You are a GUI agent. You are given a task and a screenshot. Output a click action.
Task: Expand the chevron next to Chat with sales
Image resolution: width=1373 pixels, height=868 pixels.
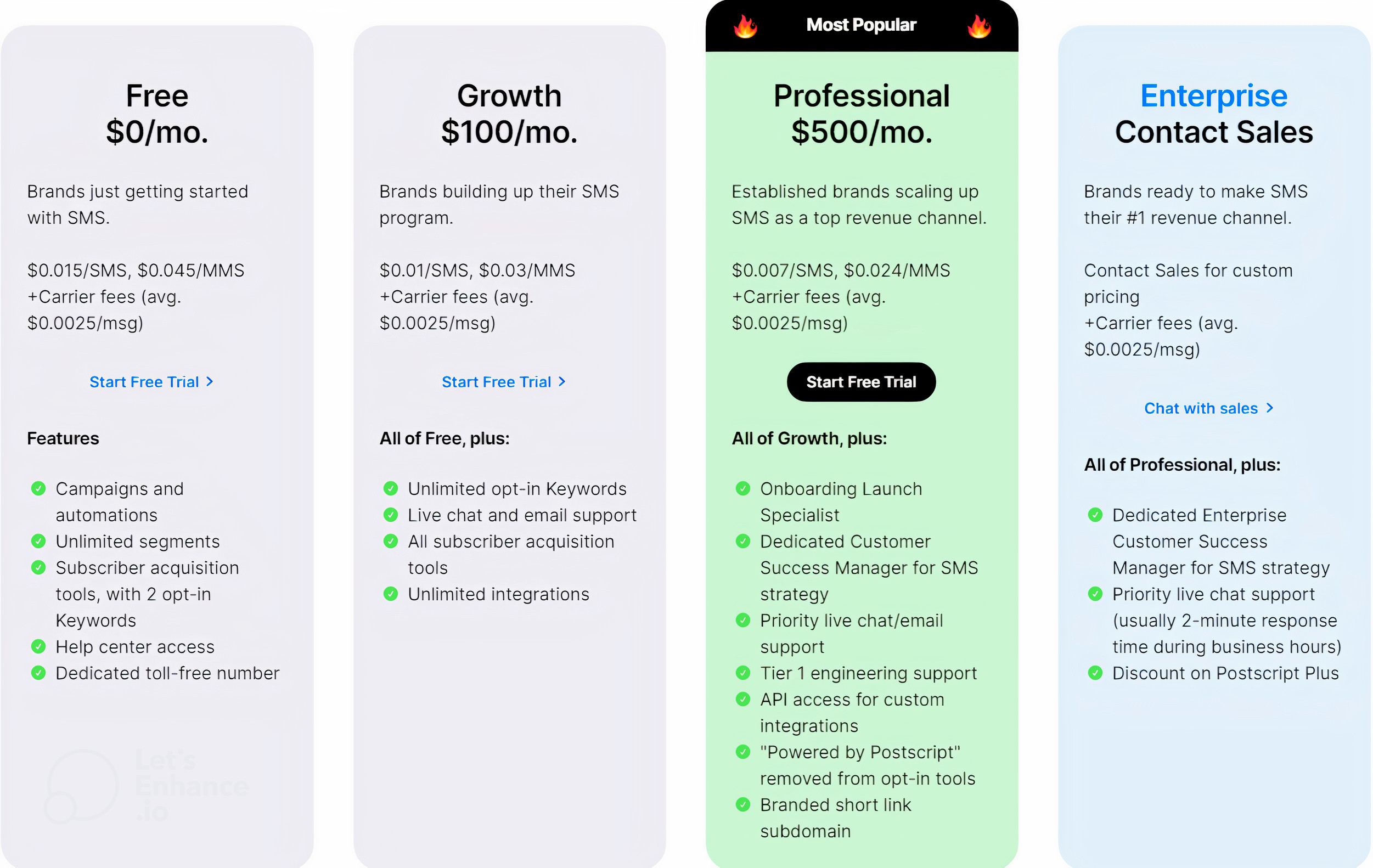(x=1270, y=408)
